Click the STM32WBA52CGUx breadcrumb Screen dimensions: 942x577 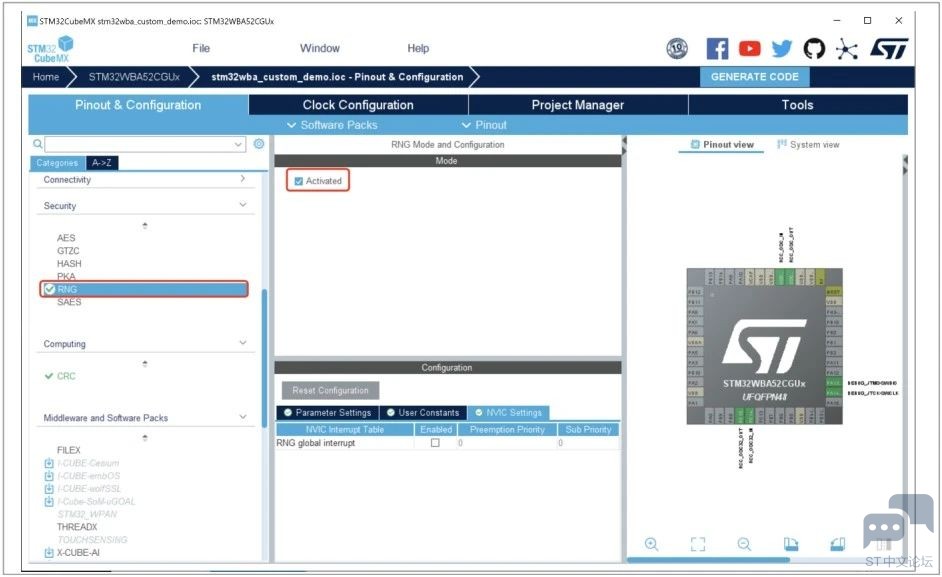[x=134, y=77]
